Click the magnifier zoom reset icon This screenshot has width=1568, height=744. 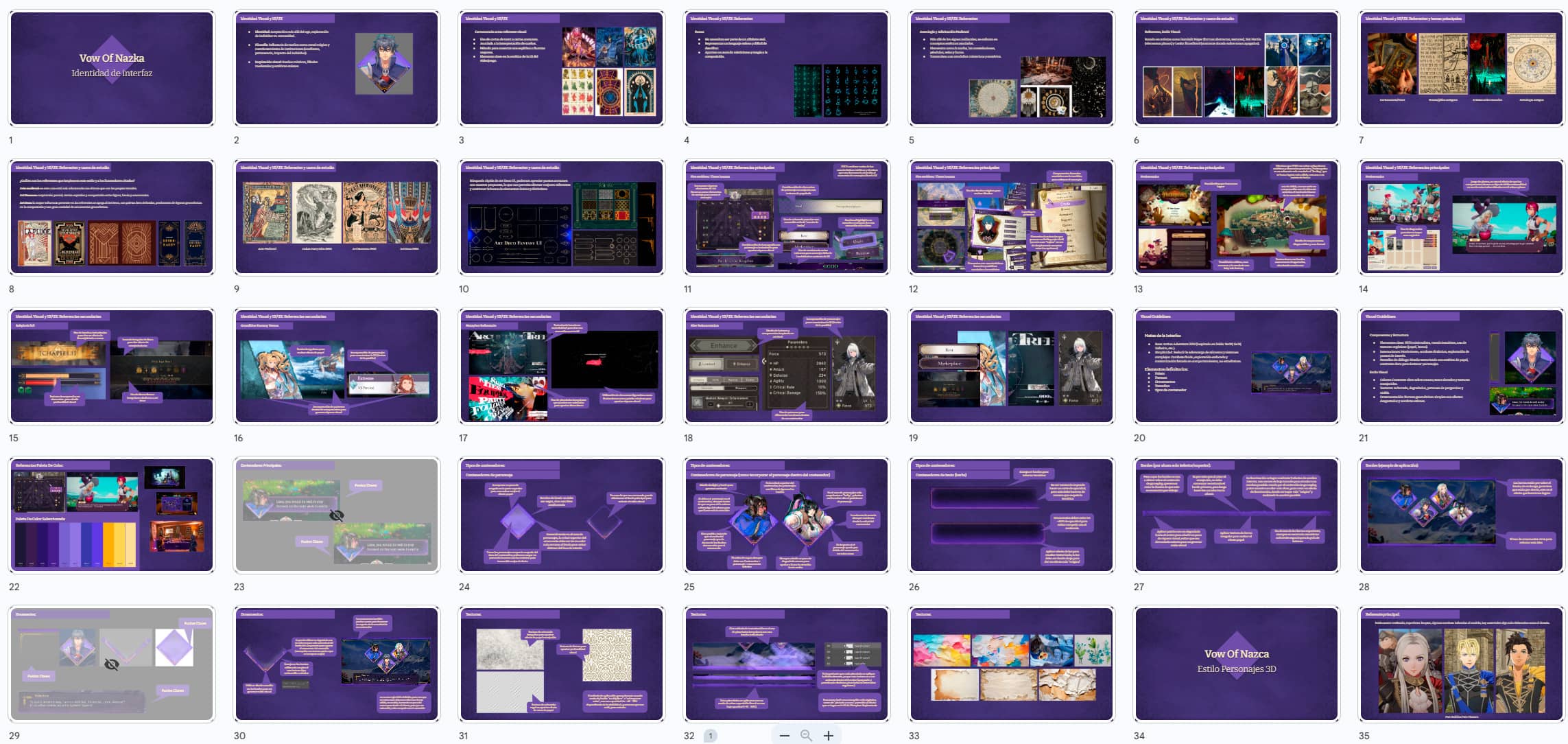(807, 736)
